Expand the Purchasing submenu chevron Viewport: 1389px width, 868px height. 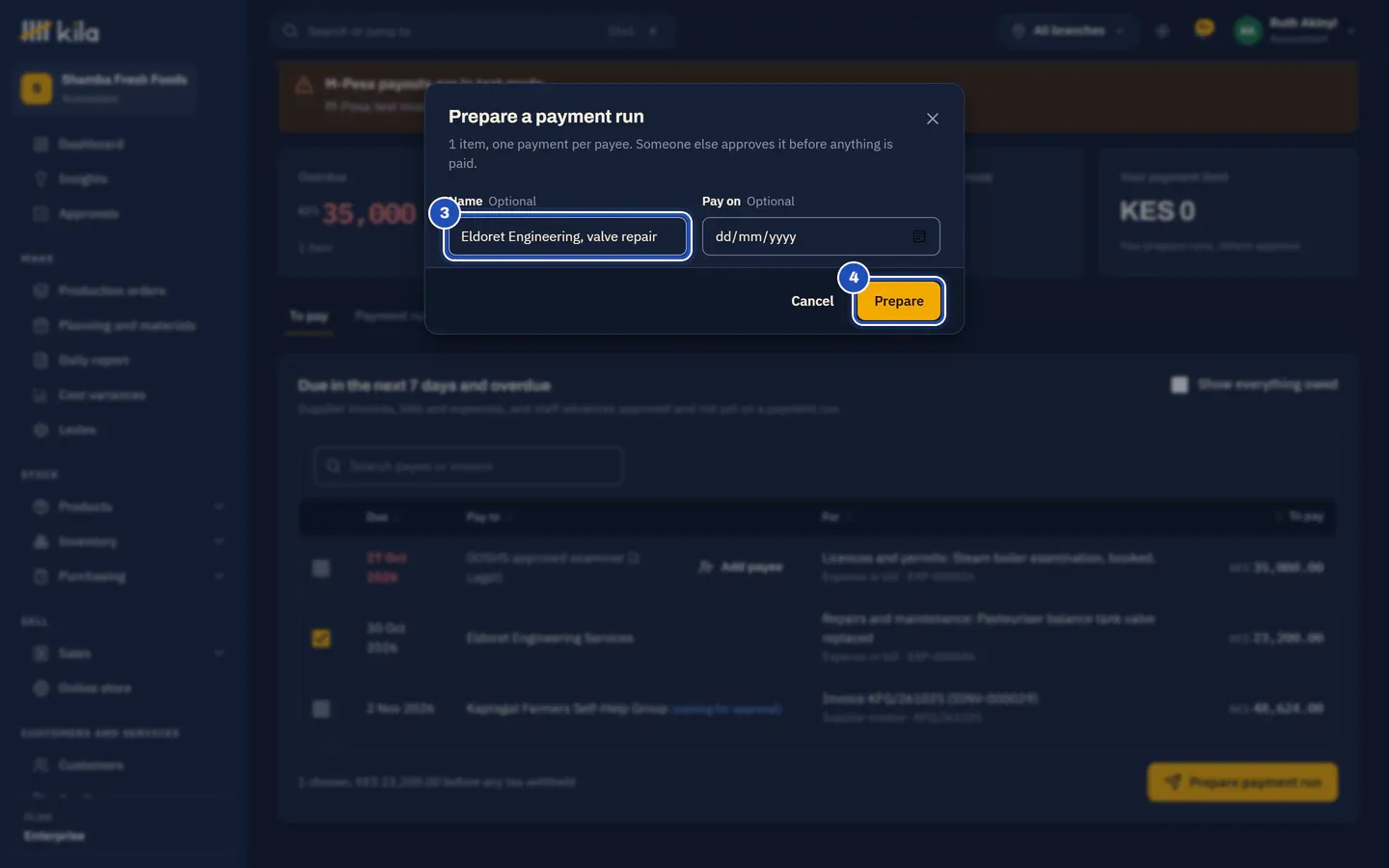(x=219, y=577)
